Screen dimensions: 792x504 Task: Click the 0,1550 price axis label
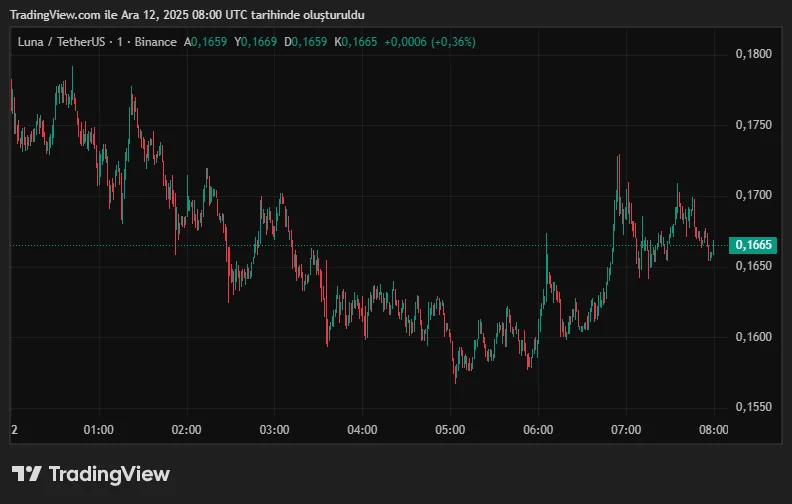coord(753,408)
